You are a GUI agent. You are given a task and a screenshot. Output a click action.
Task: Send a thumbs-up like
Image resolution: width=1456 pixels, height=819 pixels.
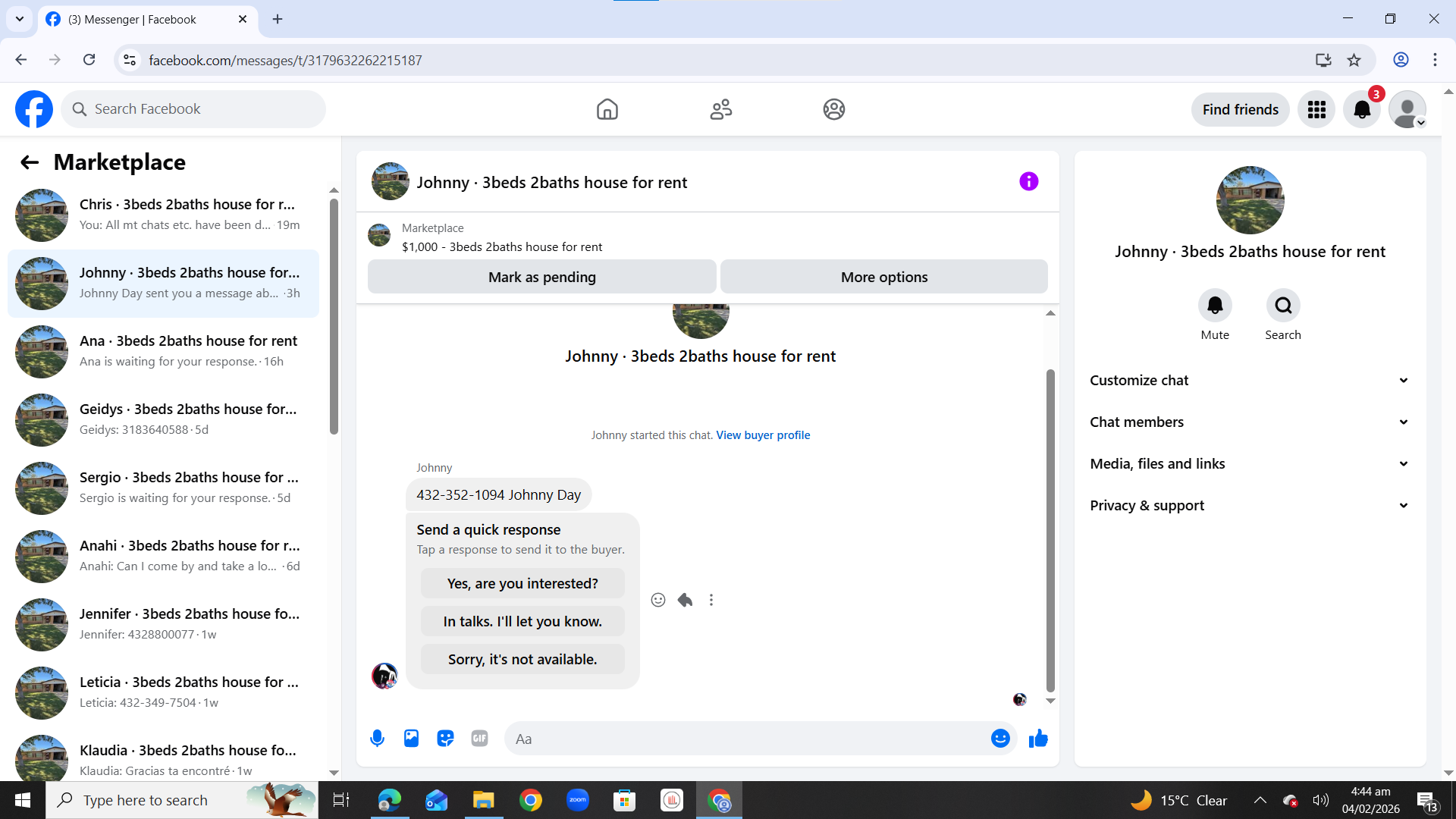(x=1038, y=739)
